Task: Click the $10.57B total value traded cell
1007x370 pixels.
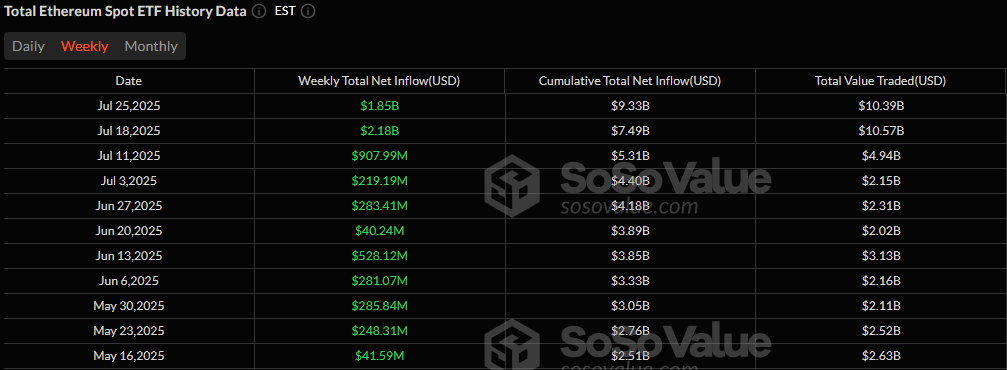Action: (880, 131)
